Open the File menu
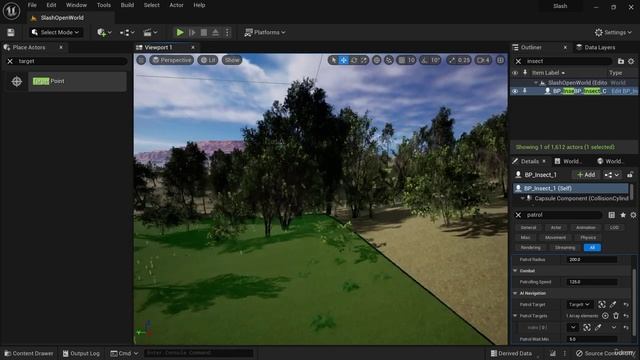The height and width of the screenshot is (360, 640). [32, 5]
